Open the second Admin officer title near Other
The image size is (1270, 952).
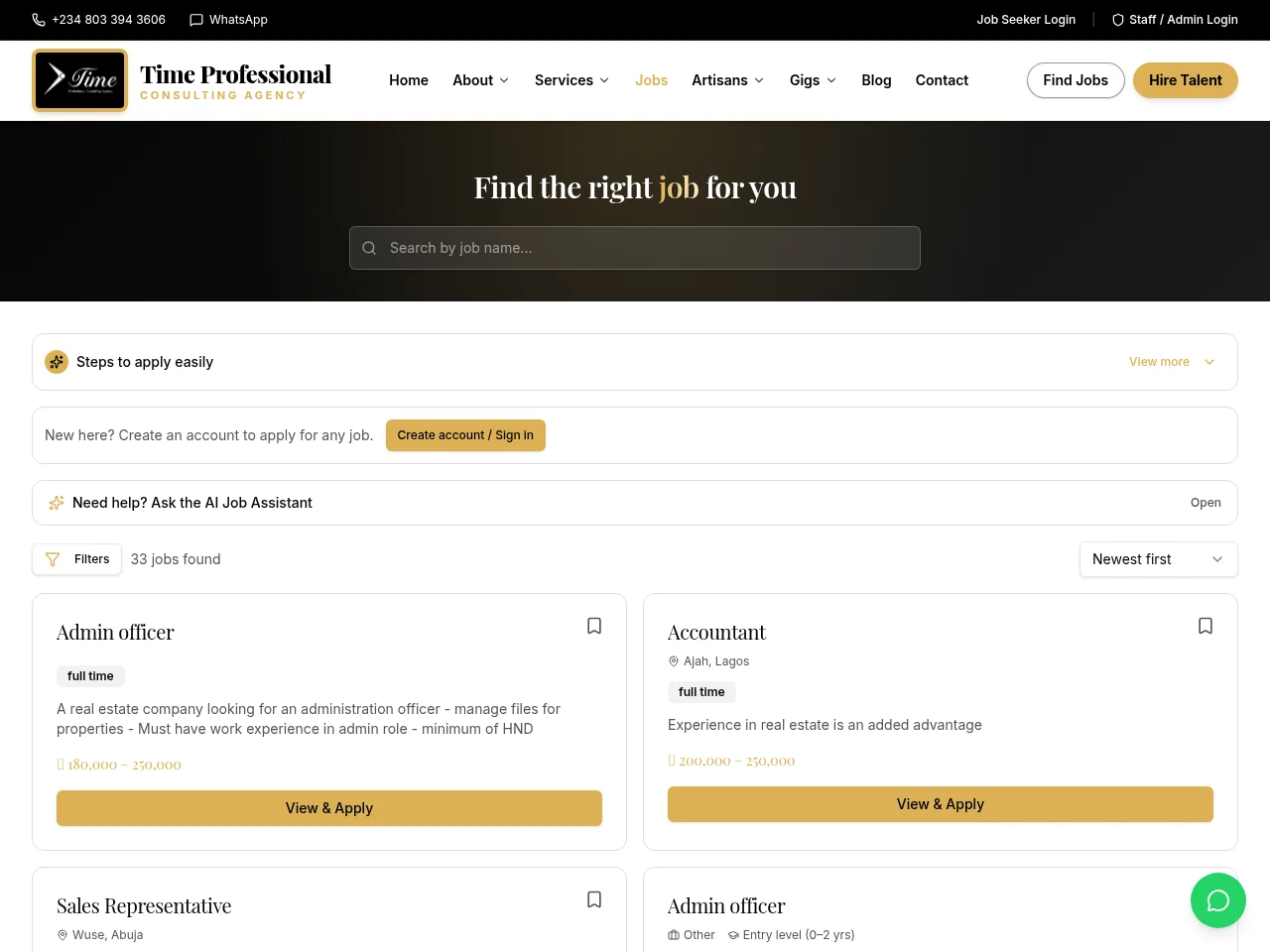coord(726,906)
